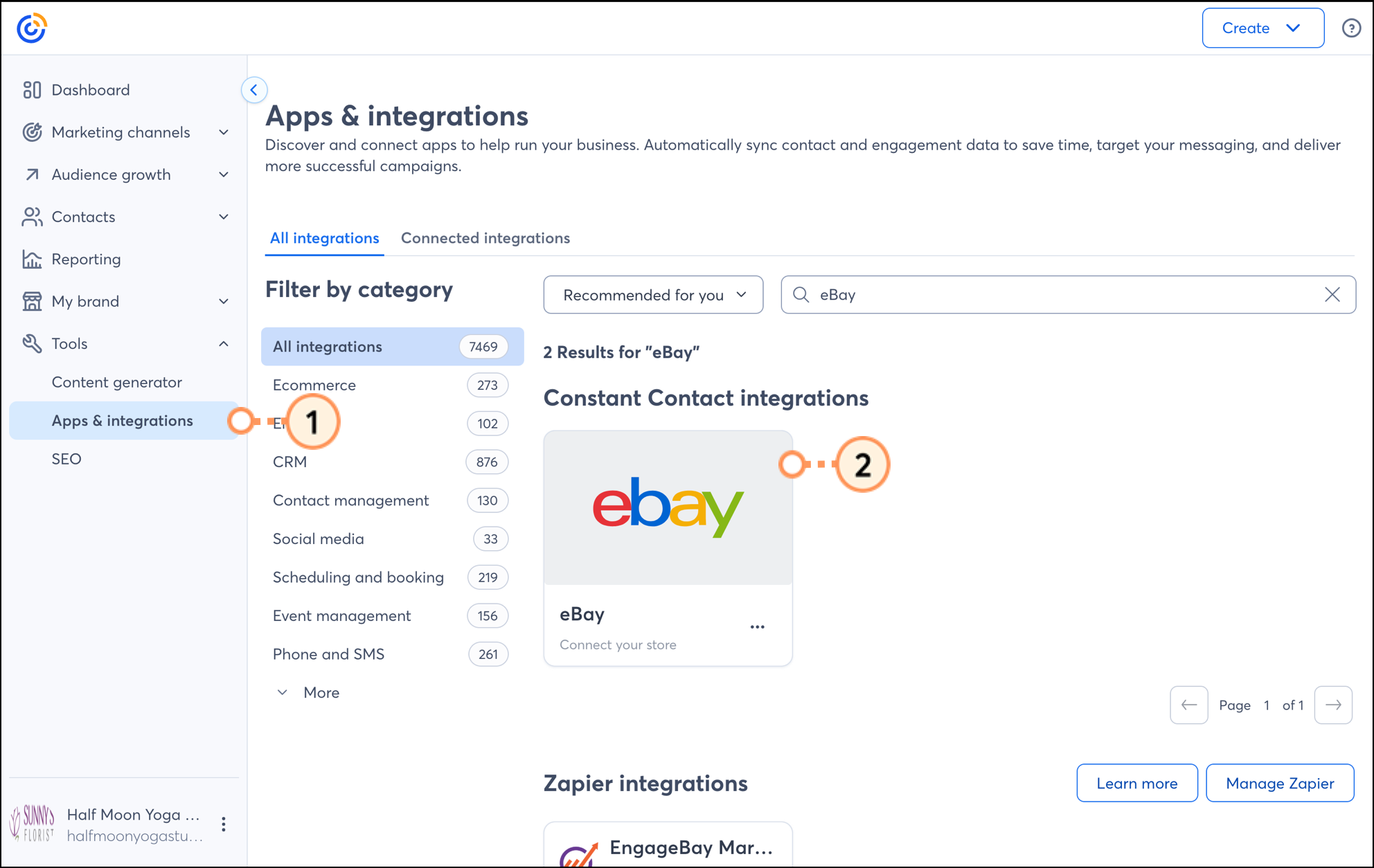Click the Constant Contact logo
The height and width of the screenshot is (868, 1374).
[x=31, y=28]
